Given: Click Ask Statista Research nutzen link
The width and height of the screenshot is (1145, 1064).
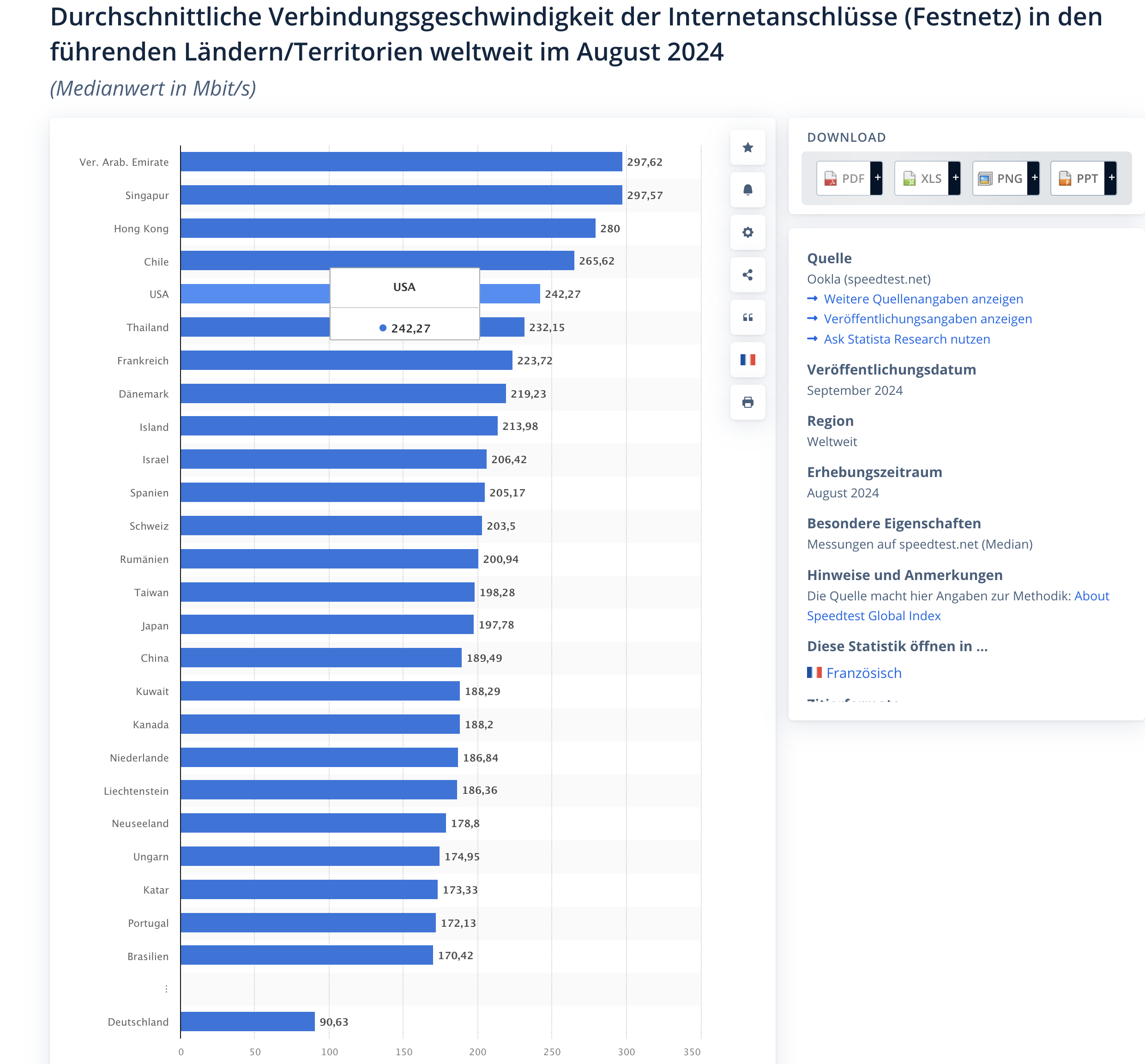Looking at the screenshot, I should tap(907, 339).
